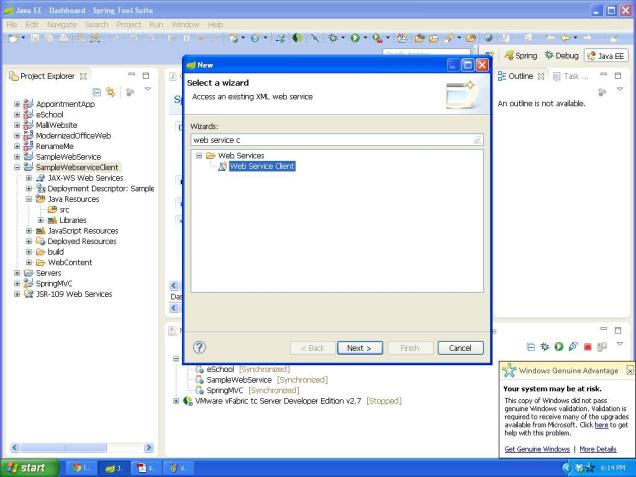Open Project Explorer view menu arrow

tap(148, 89)
